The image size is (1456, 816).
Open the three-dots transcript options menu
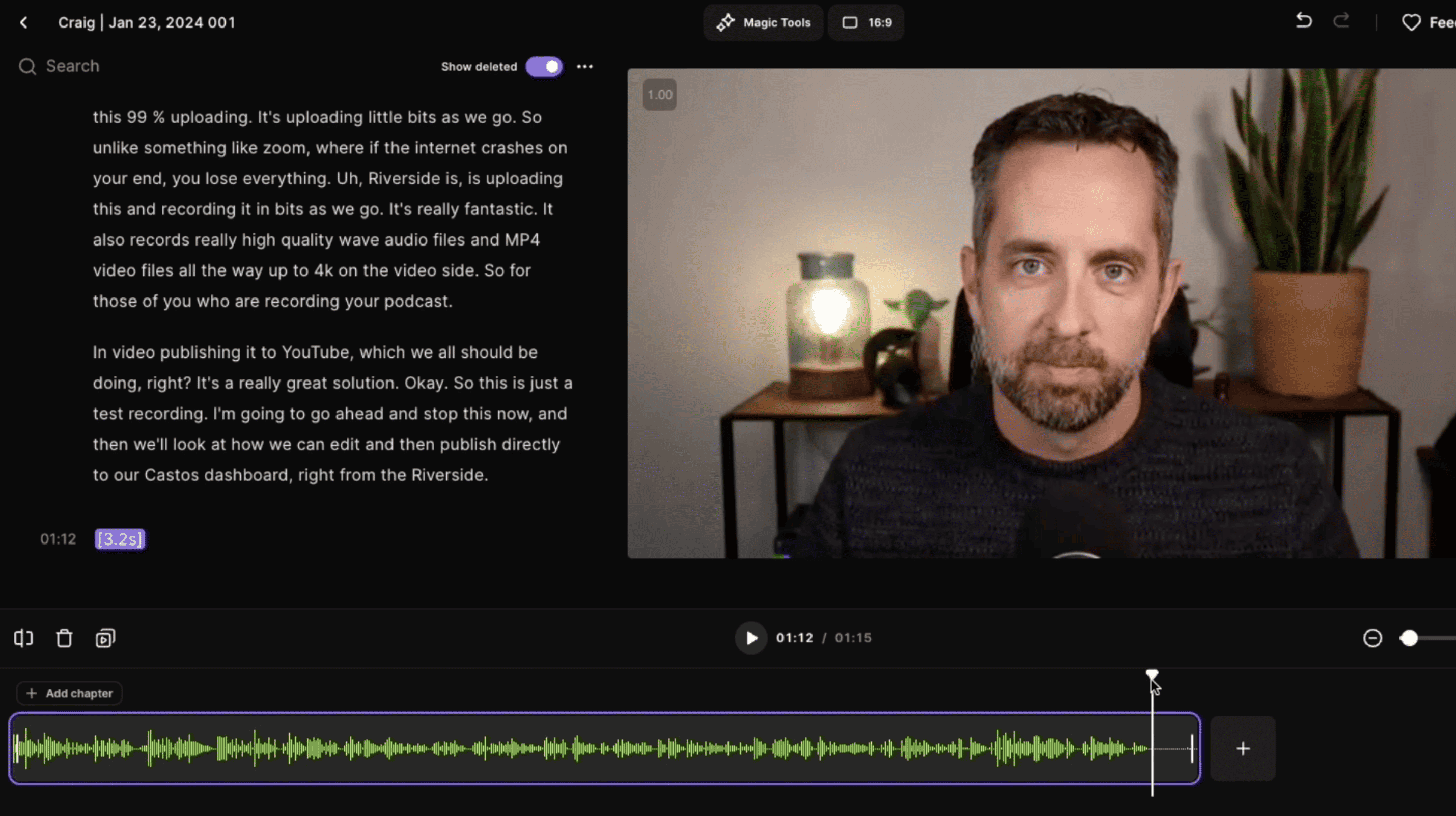[584, 67]
